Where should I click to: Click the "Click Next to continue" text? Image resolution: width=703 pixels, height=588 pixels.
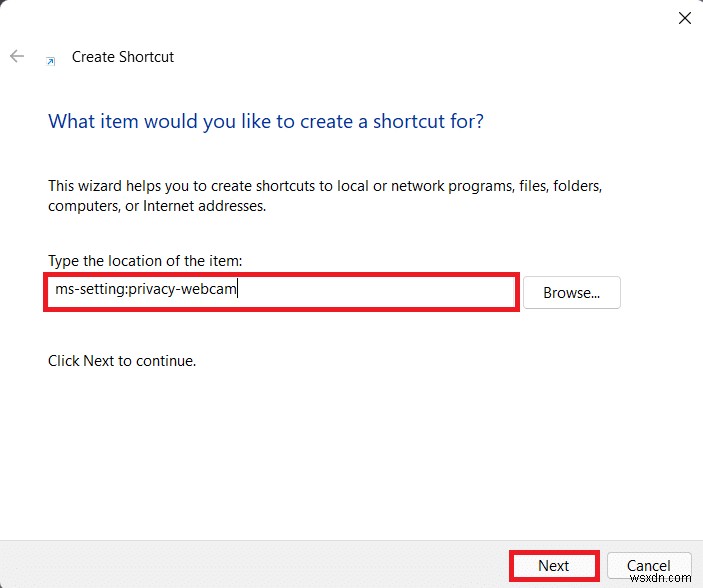coord(122,361)
